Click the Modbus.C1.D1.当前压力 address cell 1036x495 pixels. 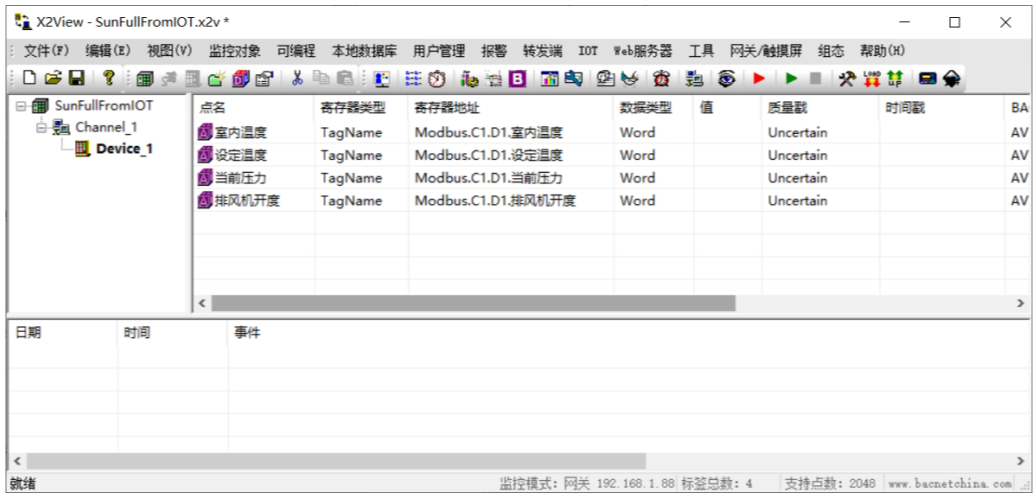[x=511, y=178]
